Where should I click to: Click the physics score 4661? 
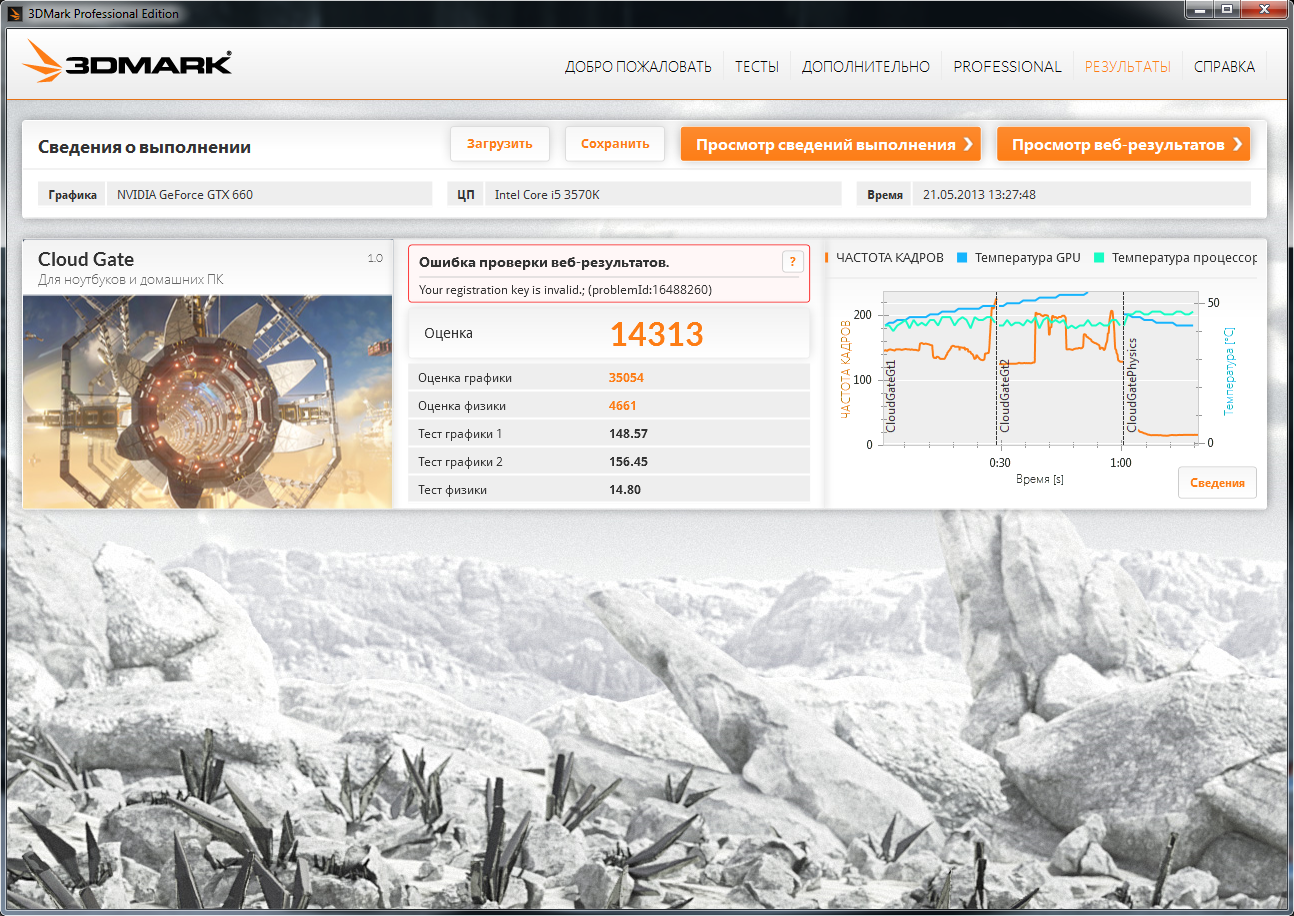coord(622,406)
